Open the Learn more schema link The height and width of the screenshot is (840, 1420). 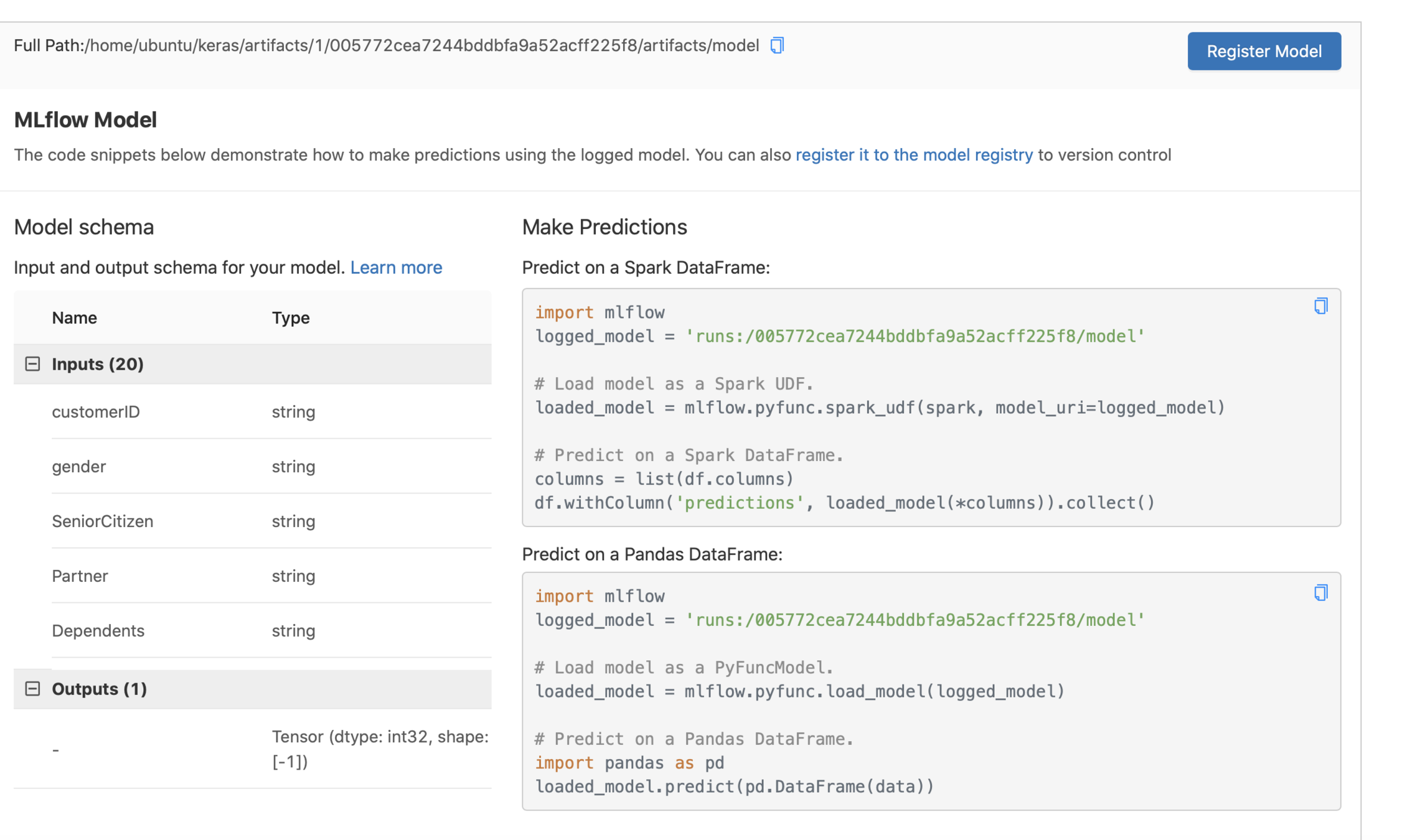tap(396, 268)
